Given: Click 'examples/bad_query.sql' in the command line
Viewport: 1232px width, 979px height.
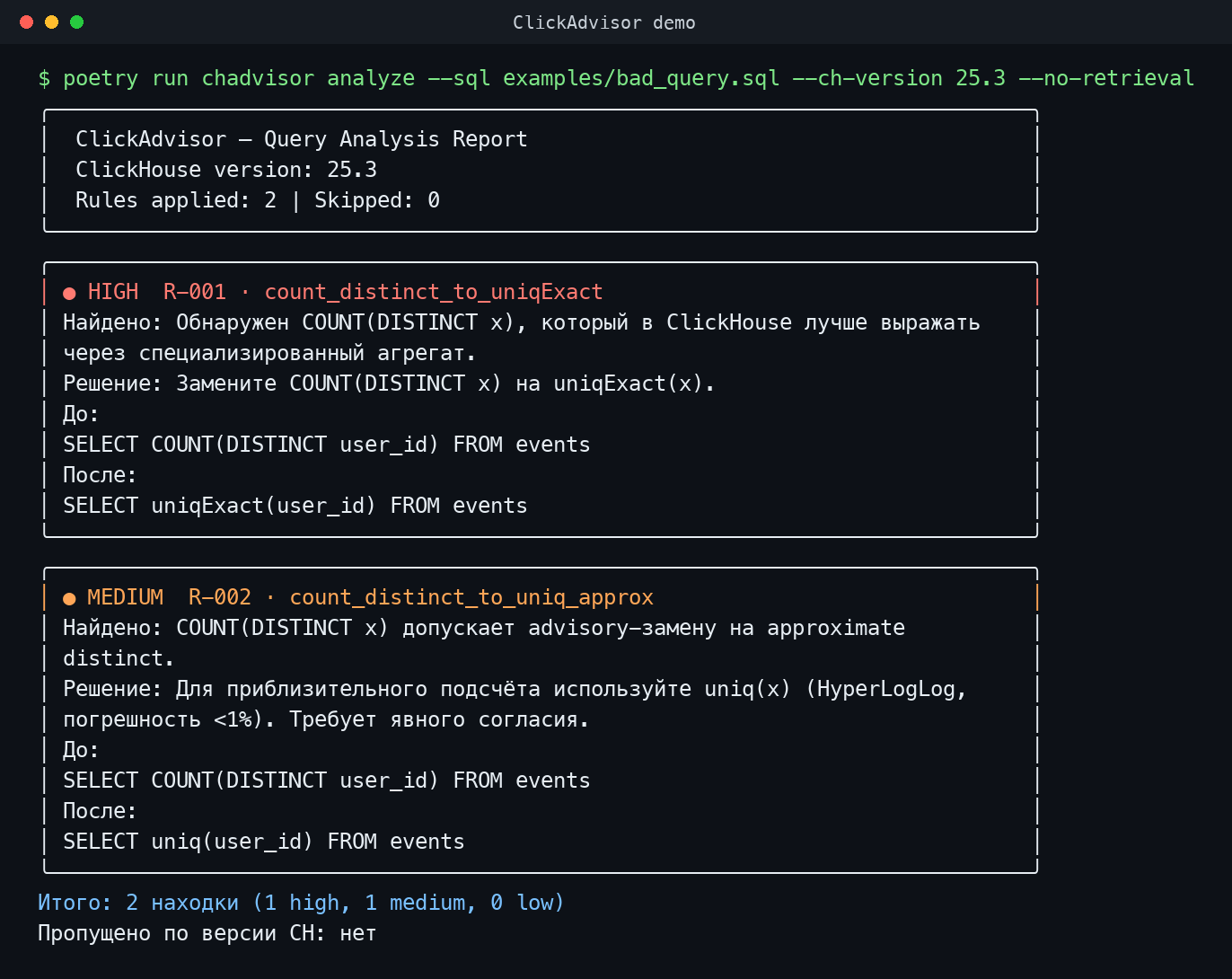Looking at the screenshot, I should [641, 78].
